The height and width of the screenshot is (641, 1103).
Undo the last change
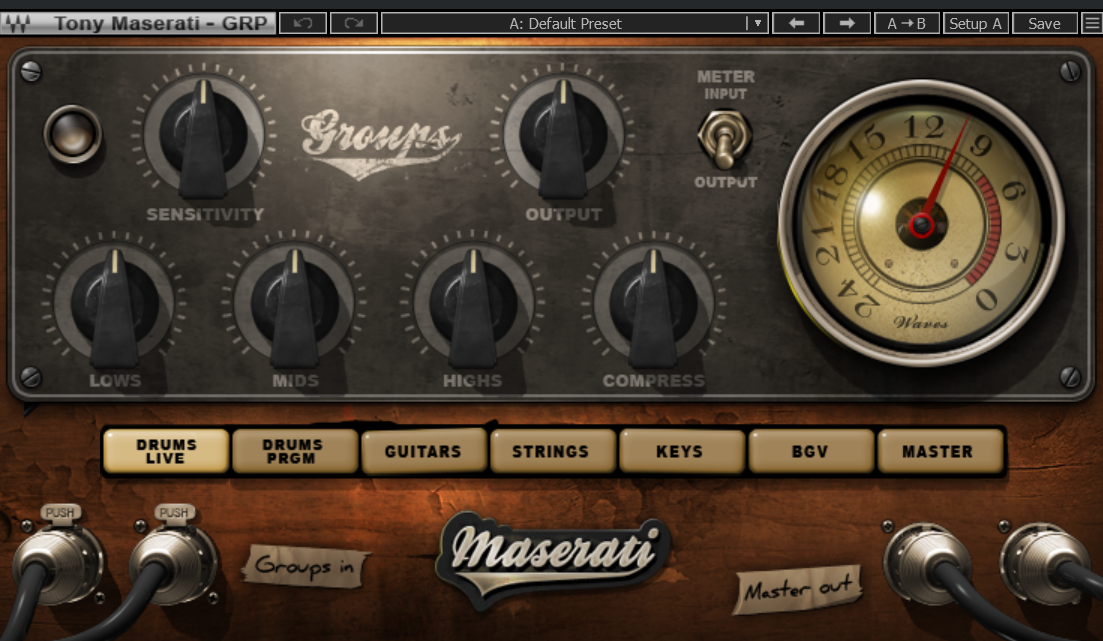pyautogui.click(x=303, y=23)
